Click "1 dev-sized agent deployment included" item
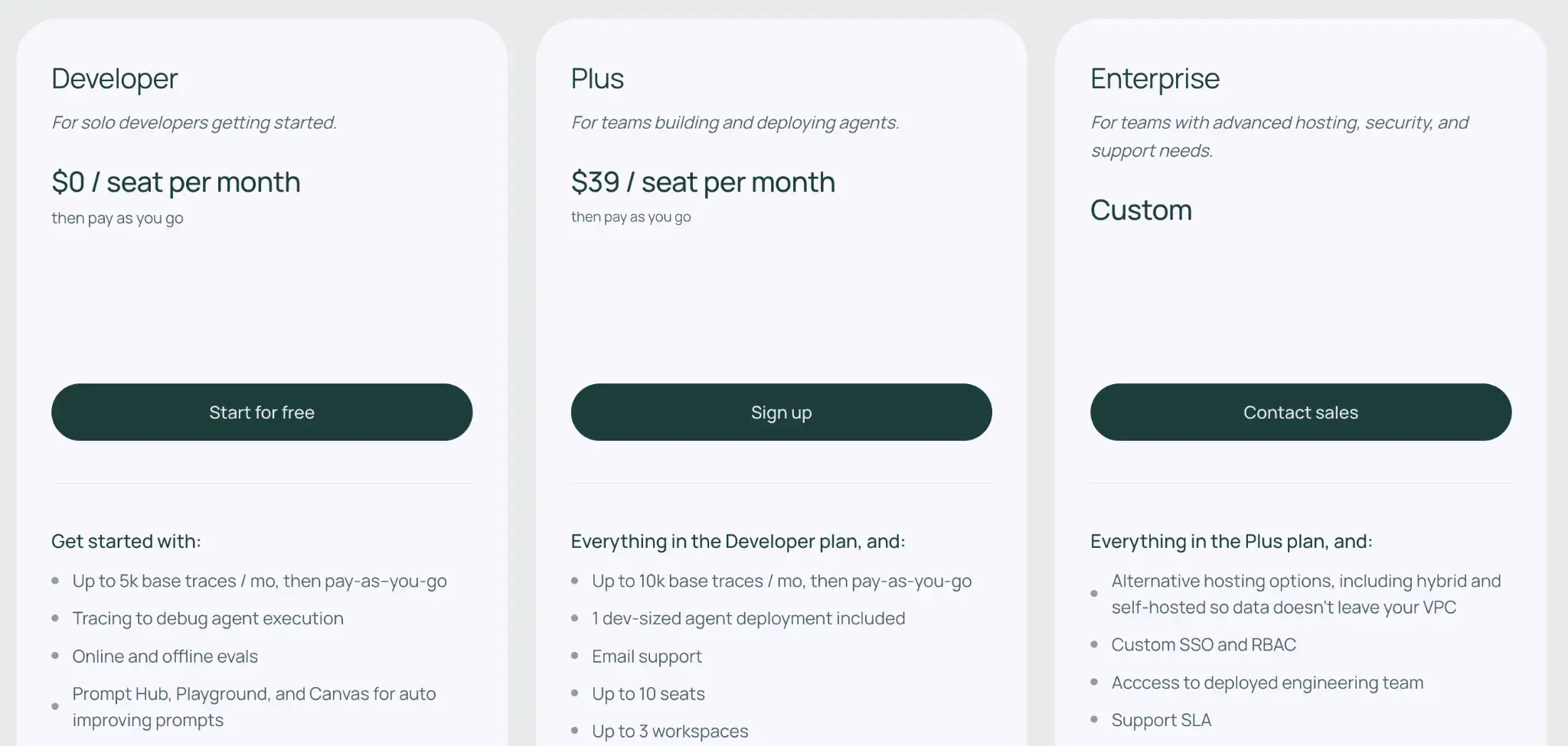This screenshot has height=746, width=1568. coord(748,619)
